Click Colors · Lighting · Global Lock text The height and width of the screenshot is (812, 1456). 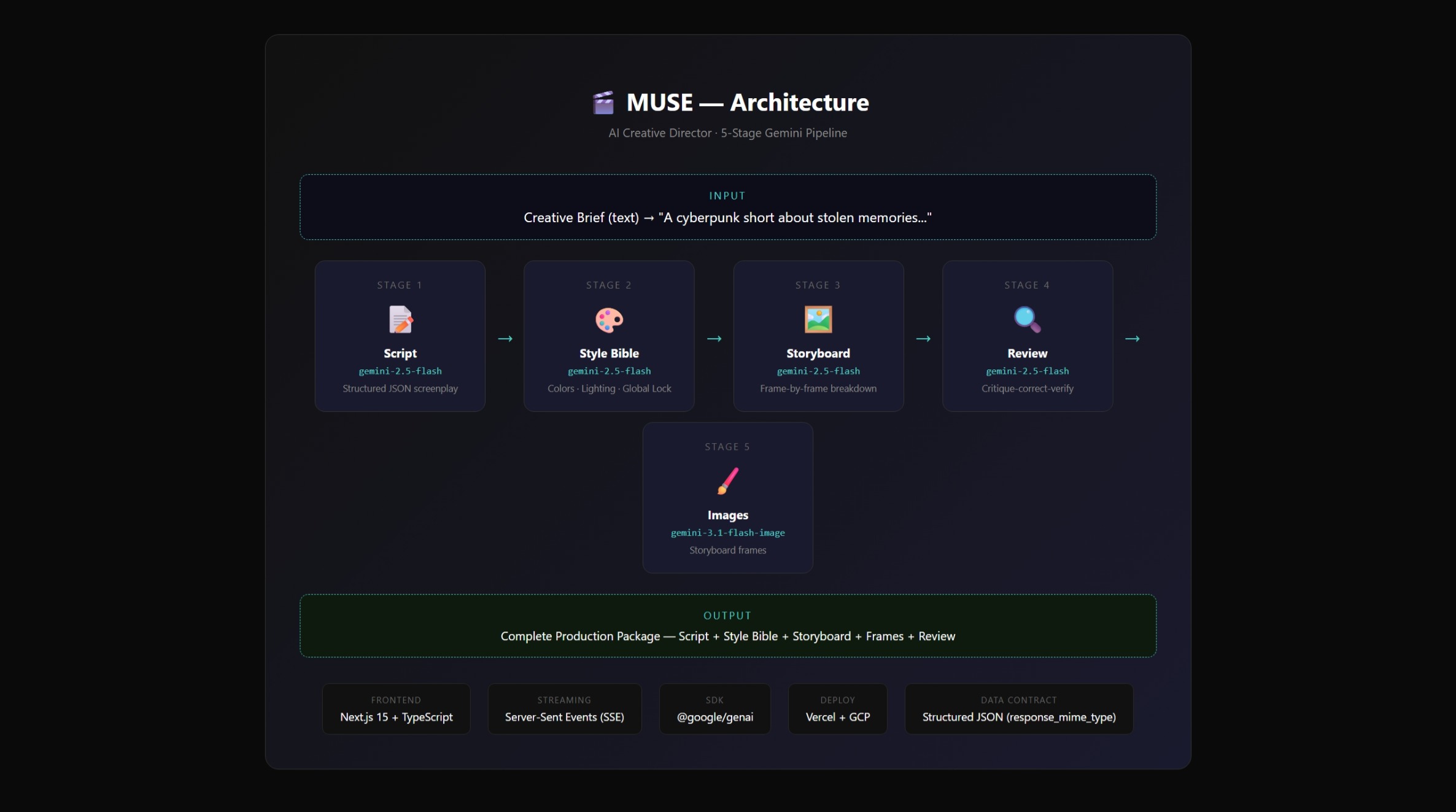click(x=610, y=389)
